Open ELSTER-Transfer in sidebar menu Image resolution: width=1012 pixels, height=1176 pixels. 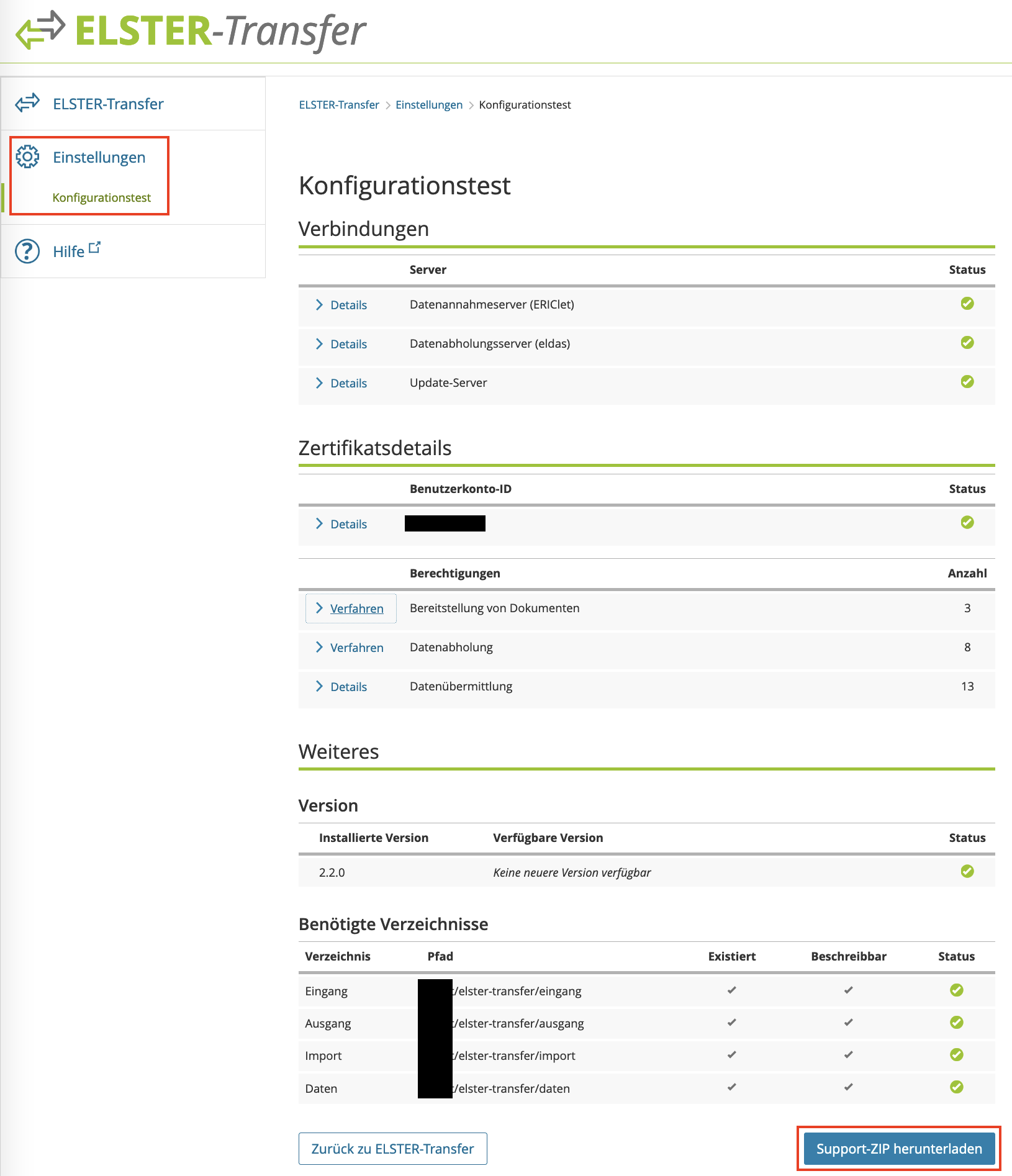[x=108, y=104]
